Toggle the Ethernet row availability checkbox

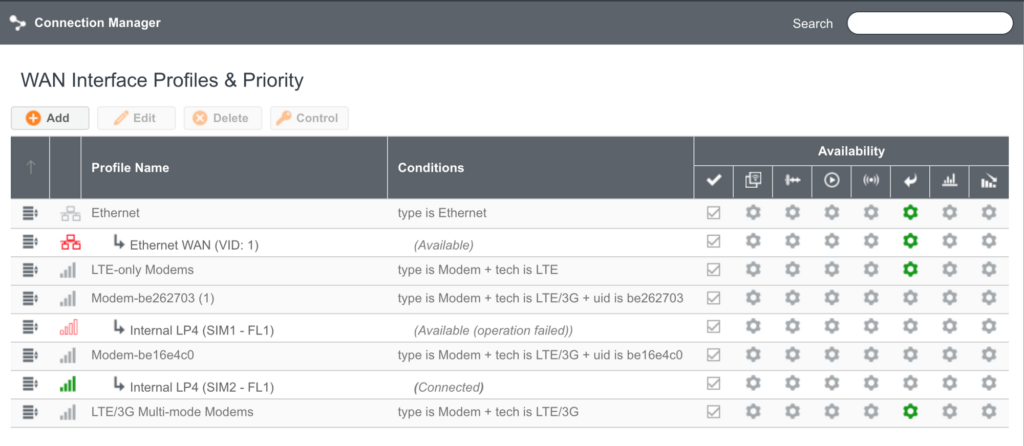pos(713,212)
